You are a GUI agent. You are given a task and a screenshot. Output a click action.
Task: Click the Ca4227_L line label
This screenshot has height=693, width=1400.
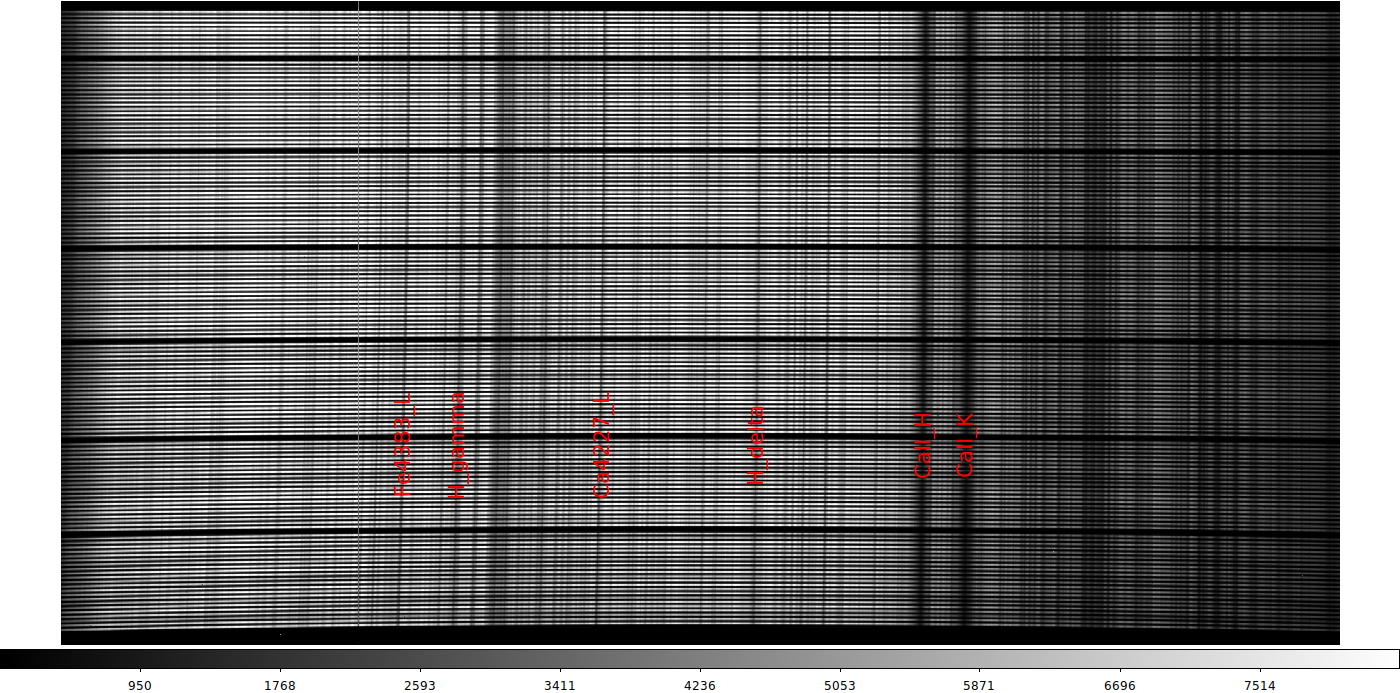tap(602, 446)
